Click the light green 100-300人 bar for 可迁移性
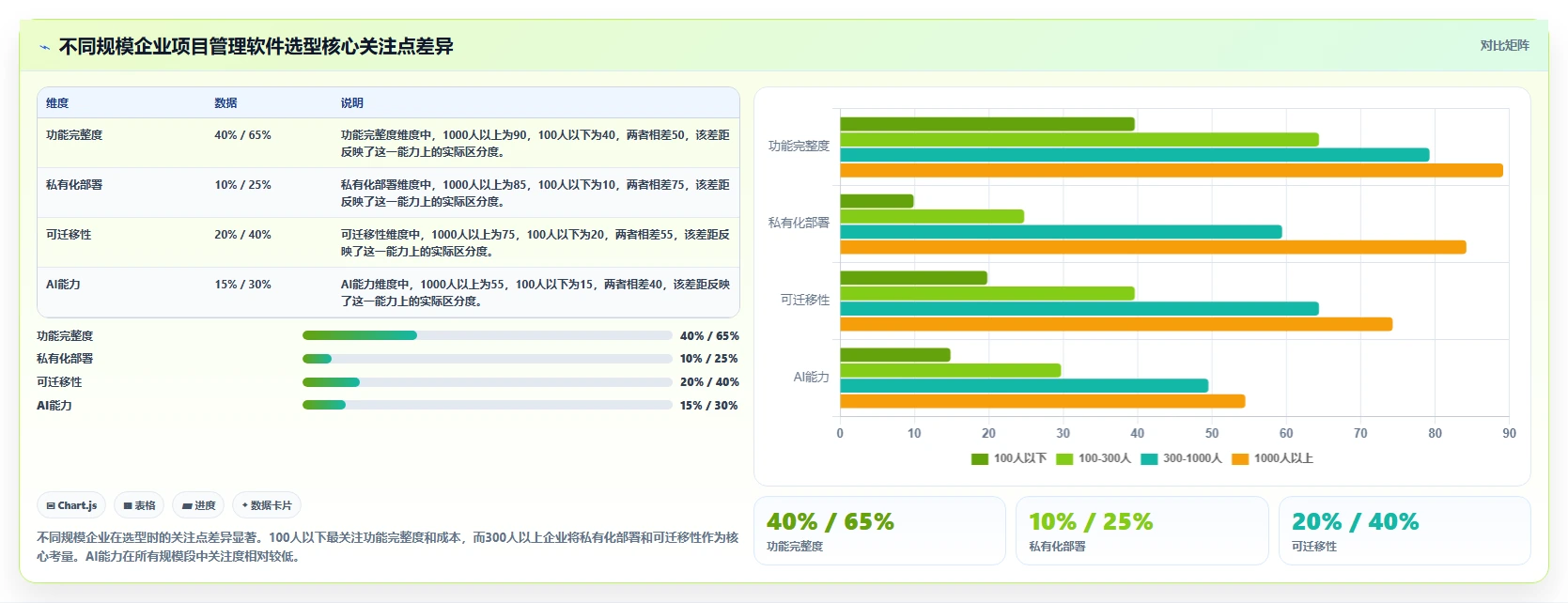1568x603 pixels. coord(987,293)
